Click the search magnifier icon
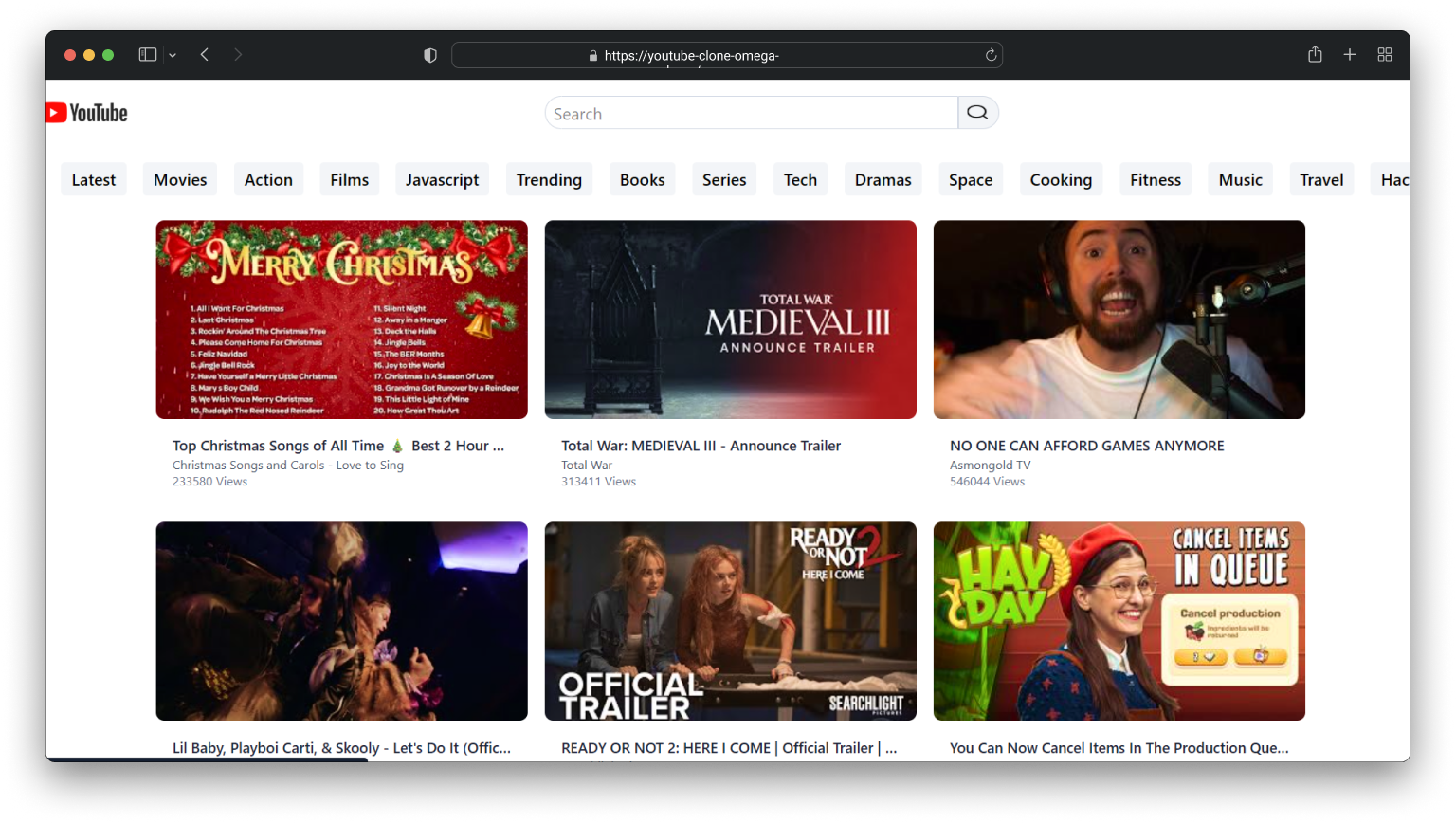Viewport: 1456px width, 823px height. (976, 112)
